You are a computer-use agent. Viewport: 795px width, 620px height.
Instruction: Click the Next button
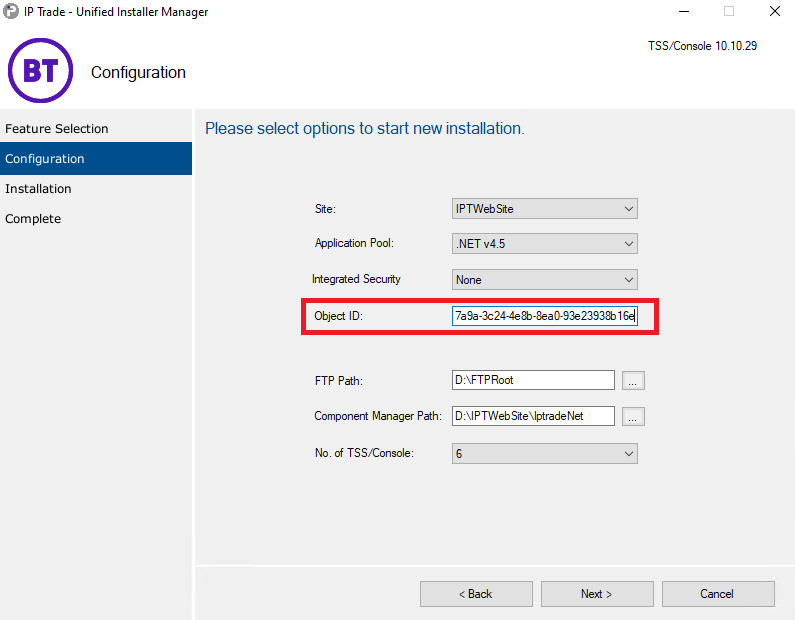tap(597, 594)
